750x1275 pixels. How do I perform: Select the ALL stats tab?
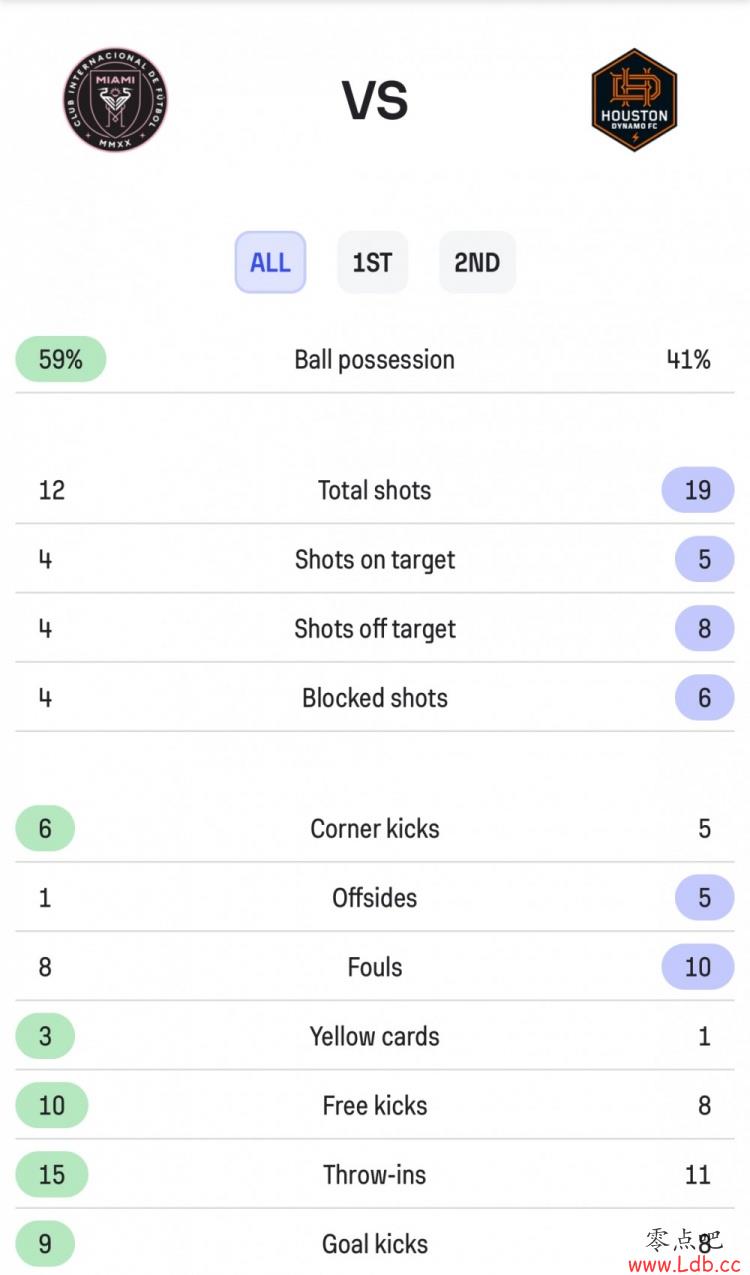pyautogui.click(x=270, y=262)
